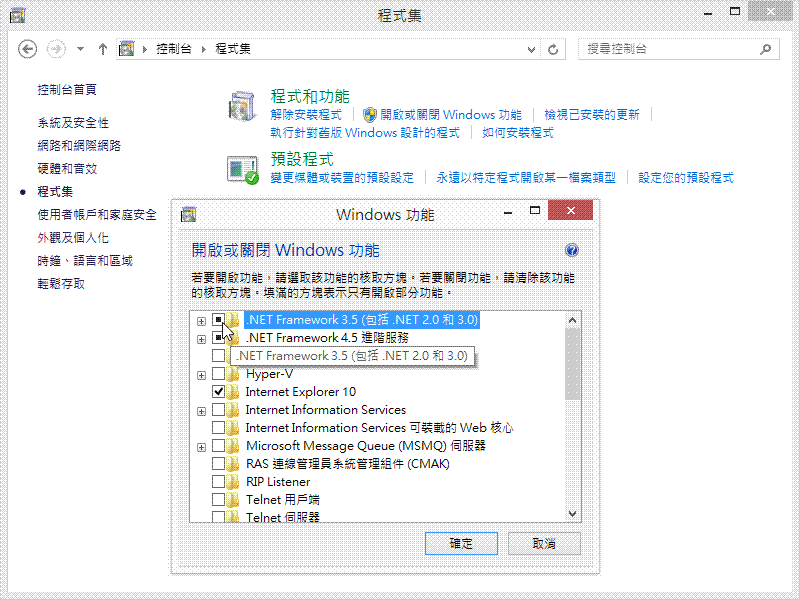Click the feature list scrollbar thumb
The height and width of the screenshot is (600, 800).
(572, 364)
